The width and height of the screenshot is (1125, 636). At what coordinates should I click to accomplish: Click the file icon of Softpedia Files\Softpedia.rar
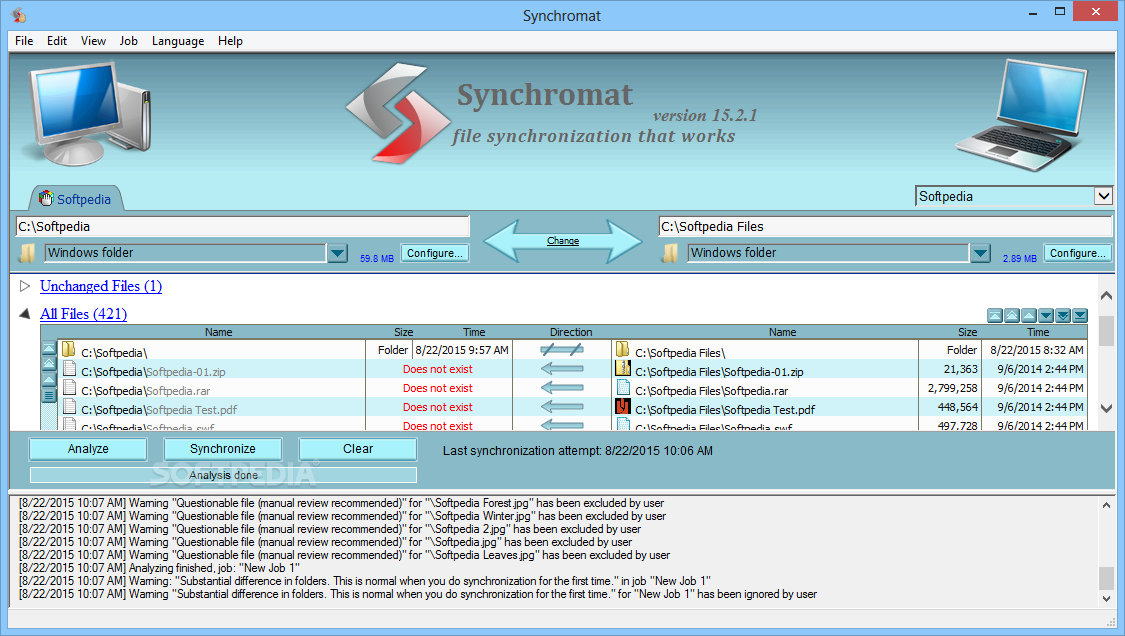pyautogui.click(x=623, y=388)
